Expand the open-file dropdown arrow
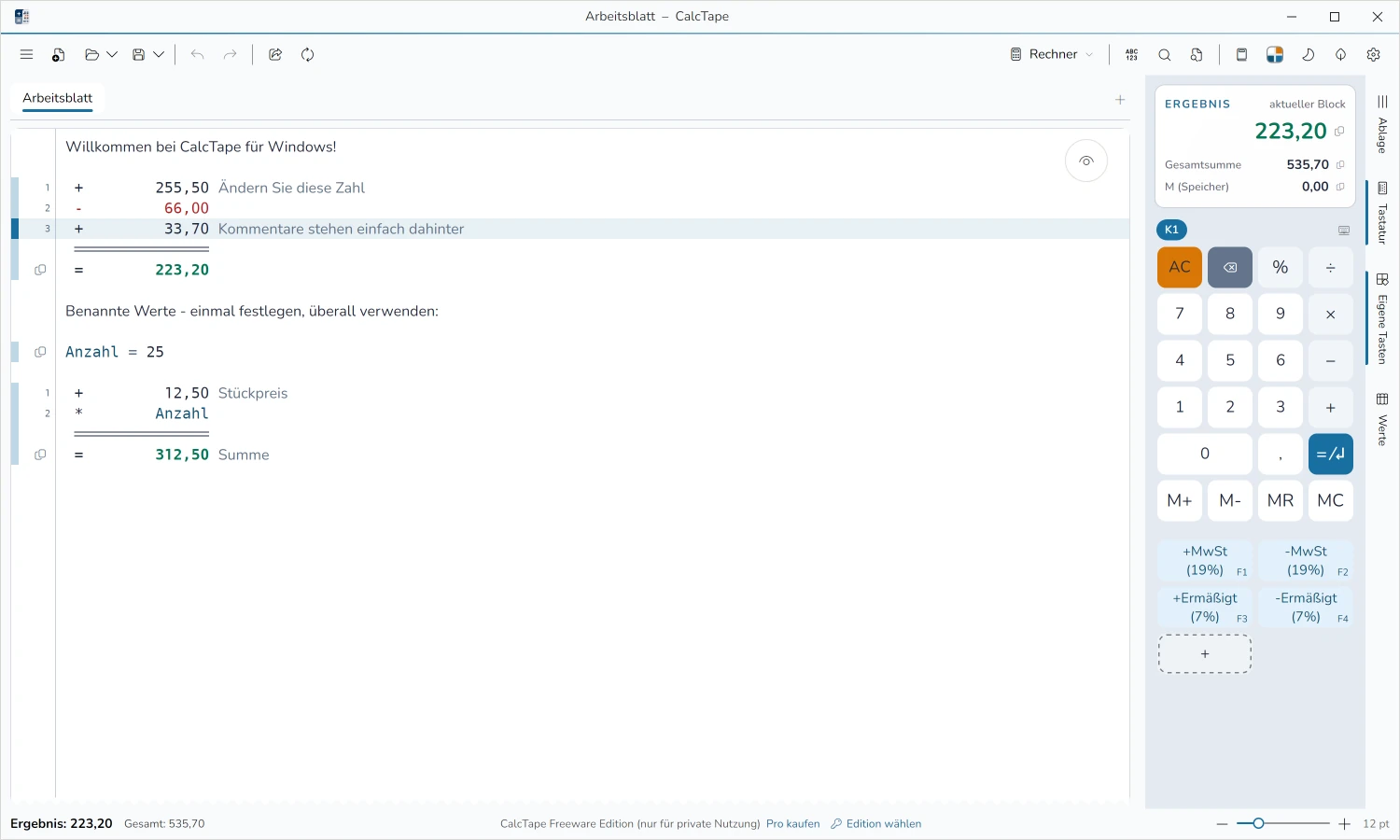Screen dimensions: 1400x840 pyautogui.click(x=112, y=55)
